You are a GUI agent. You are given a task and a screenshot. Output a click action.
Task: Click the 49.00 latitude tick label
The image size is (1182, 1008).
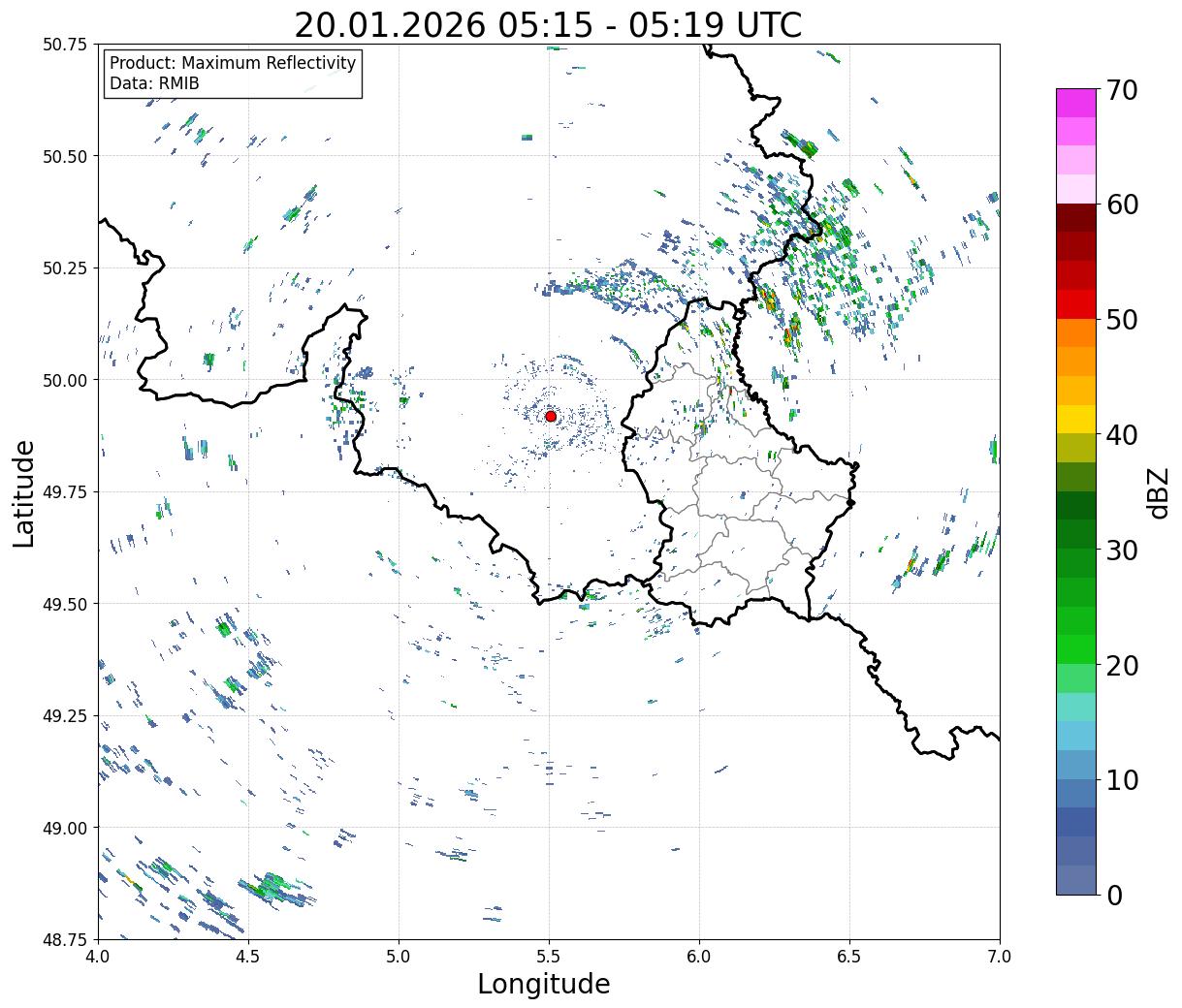pos(65,828)
